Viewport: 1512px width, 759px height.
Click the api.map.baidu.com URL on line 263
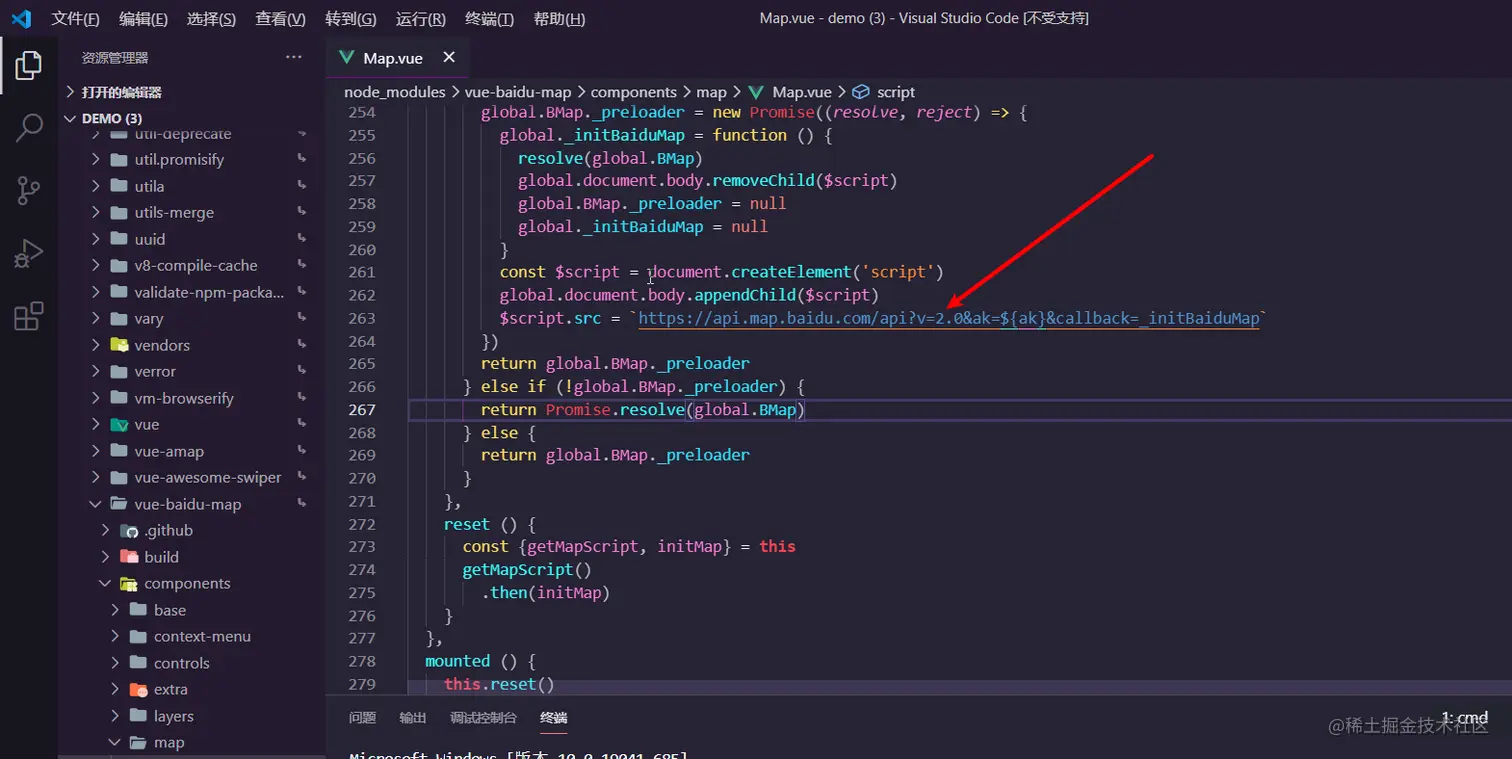949,318
